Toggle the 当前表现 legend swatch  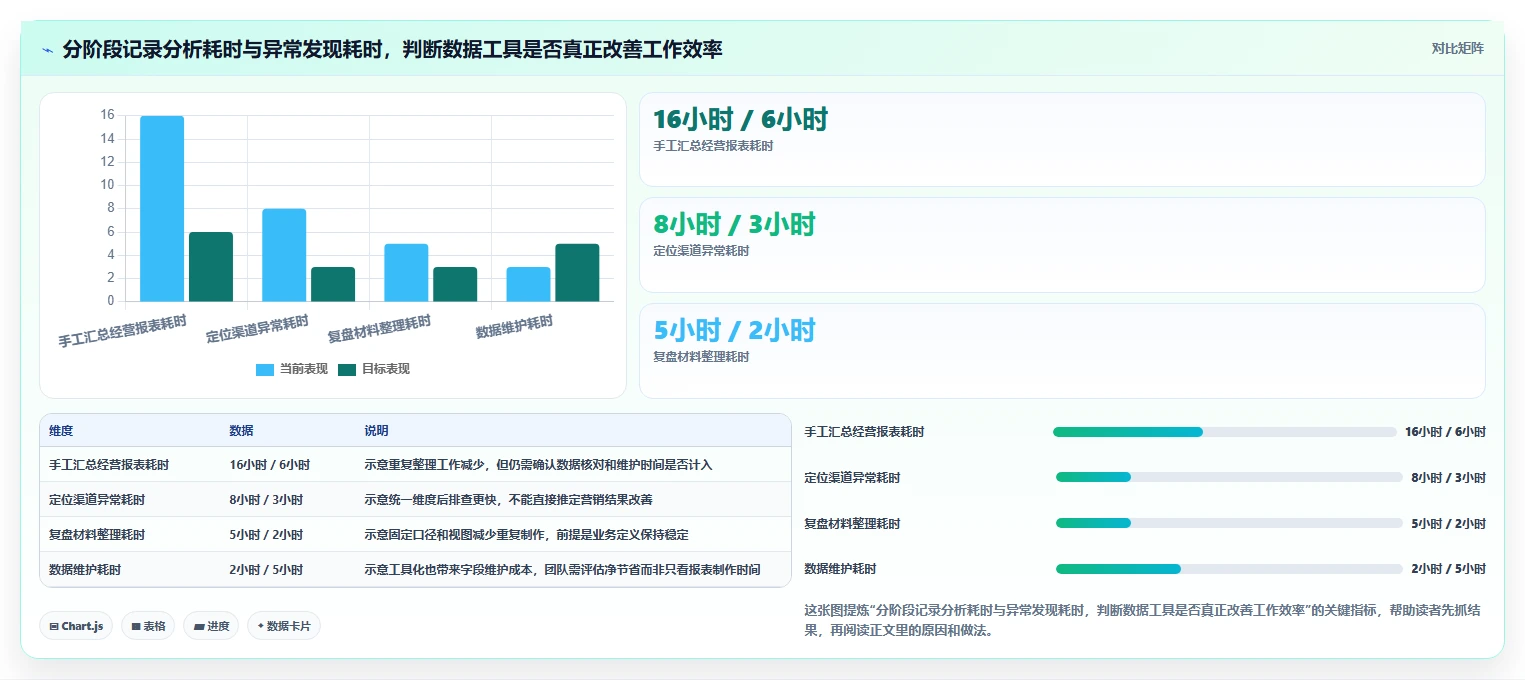[x=265, y=369]
